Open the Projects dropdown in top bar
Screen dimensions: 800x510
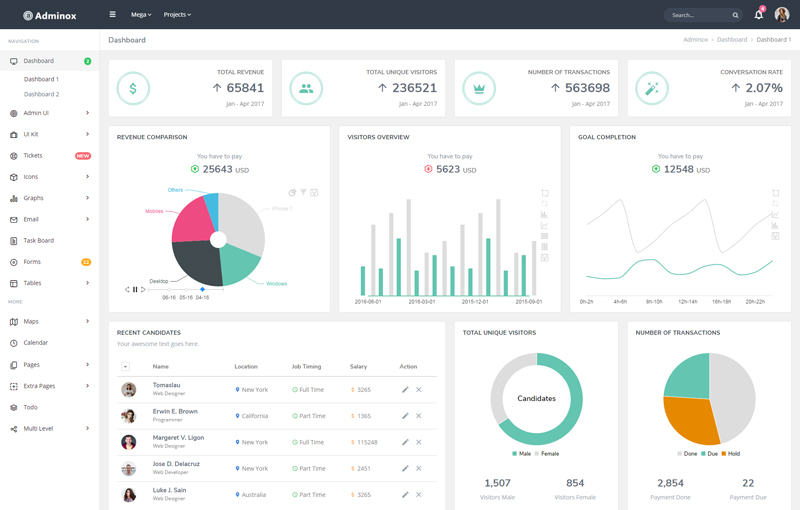coord(177,15)
